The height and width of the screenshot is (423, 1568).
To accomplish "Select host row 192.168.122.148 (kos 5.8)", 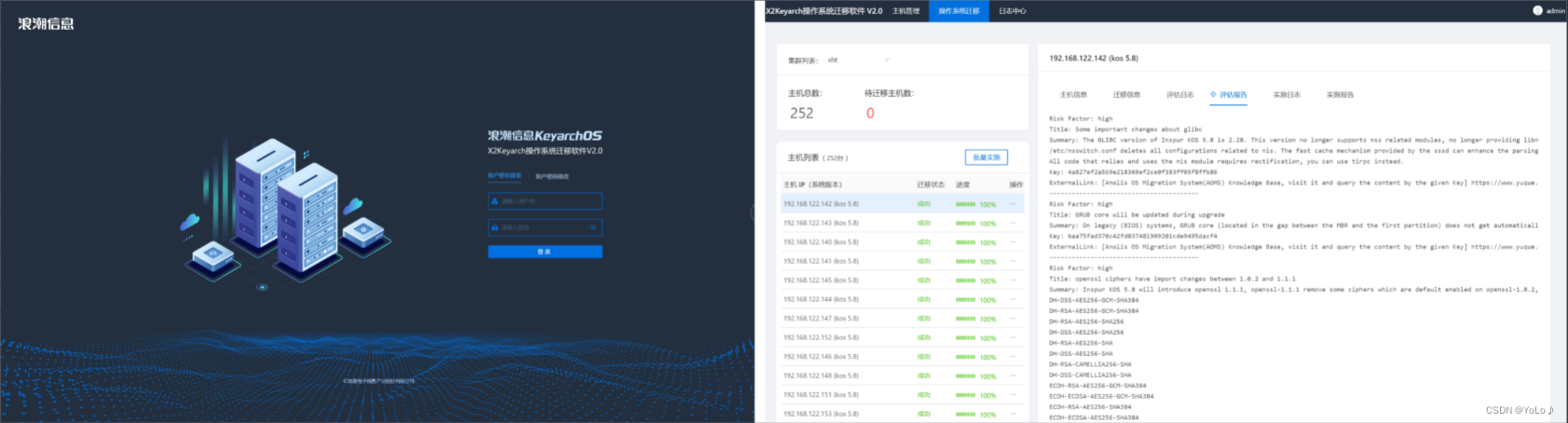I will (902, 376).
